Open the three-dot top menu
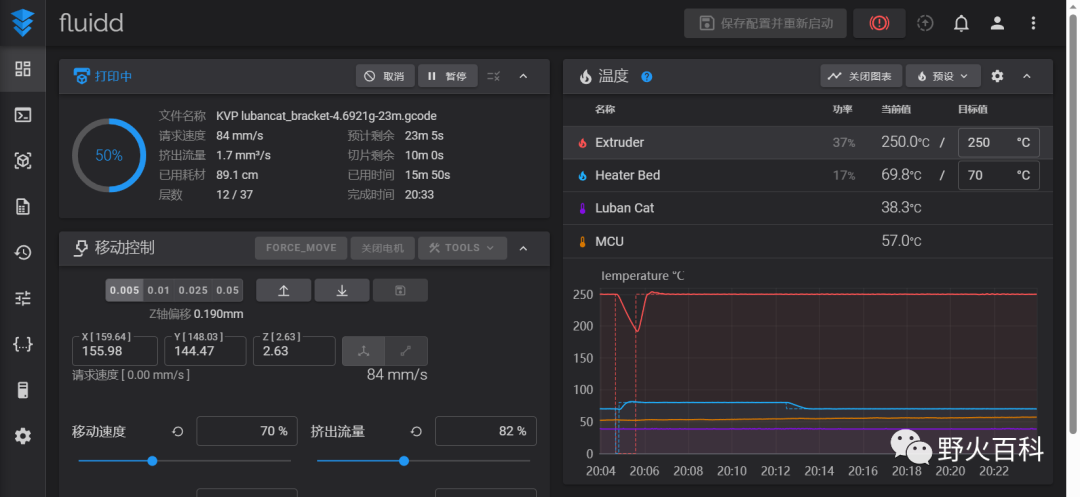 (x=1032, y=23)
